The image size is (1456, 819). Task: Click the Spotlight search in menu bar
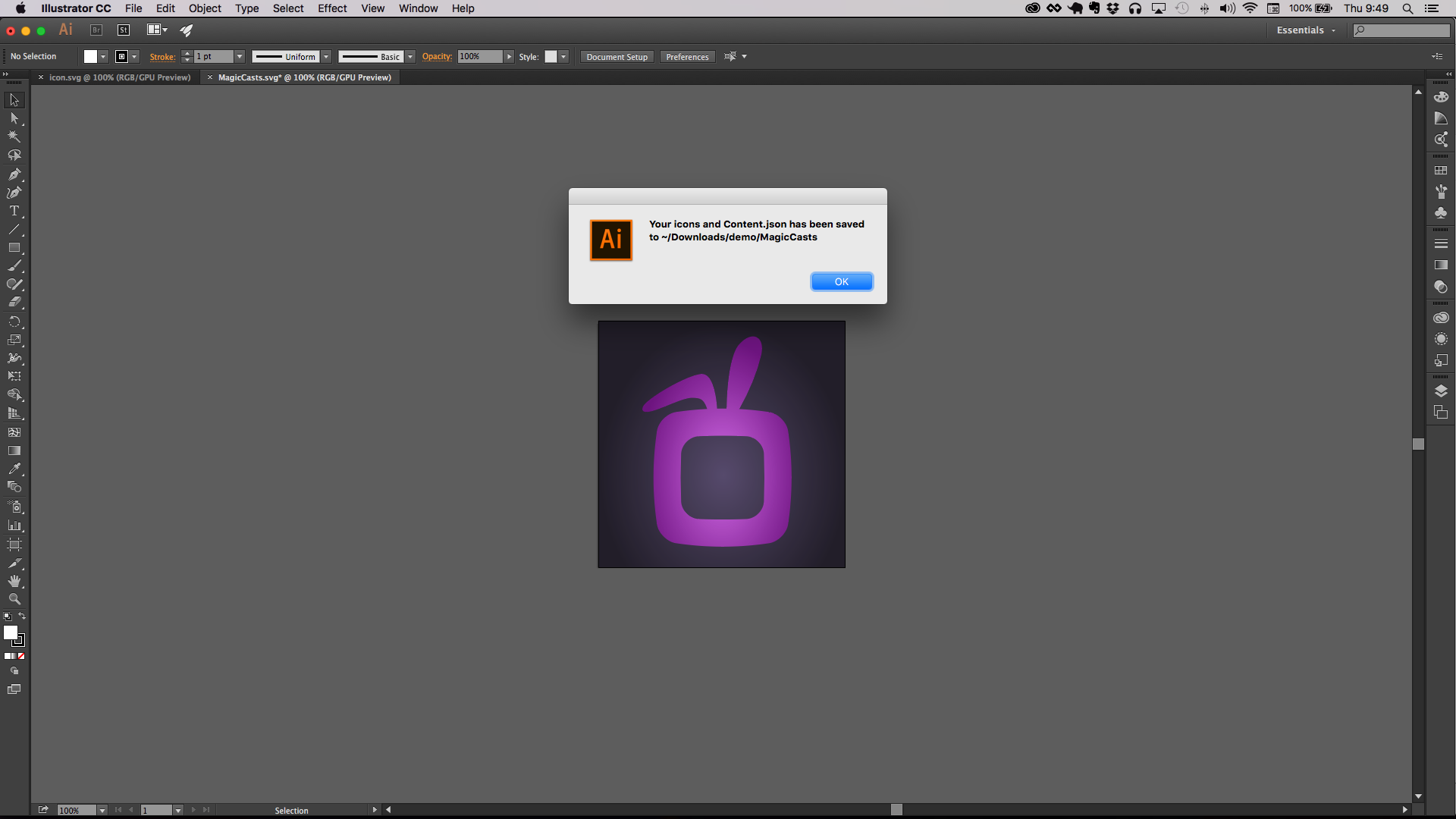tap(1408, 8)
